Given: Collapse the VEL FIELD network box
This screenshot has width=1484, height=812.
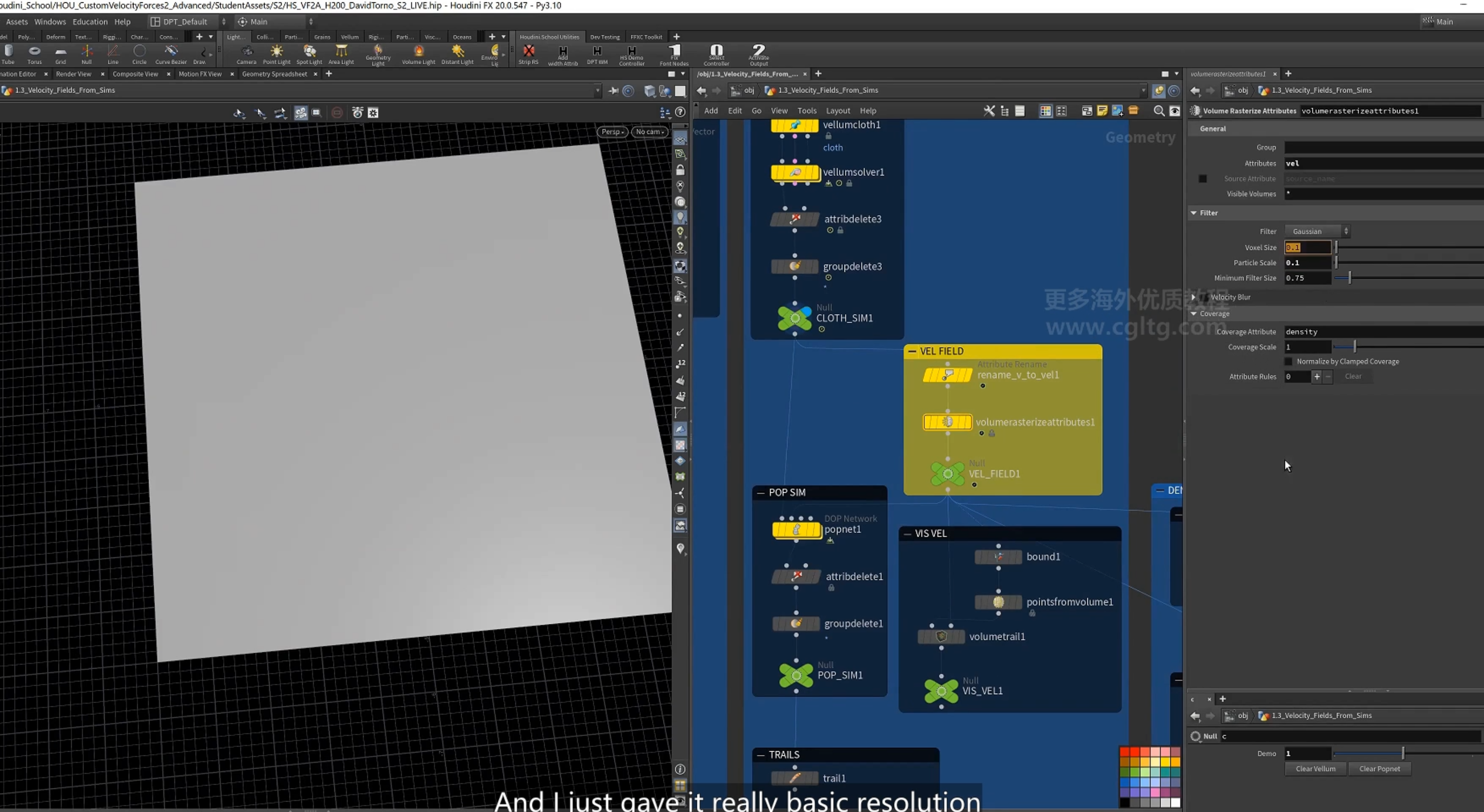Looking at the screenshot, I should click(x=912, y=351).
